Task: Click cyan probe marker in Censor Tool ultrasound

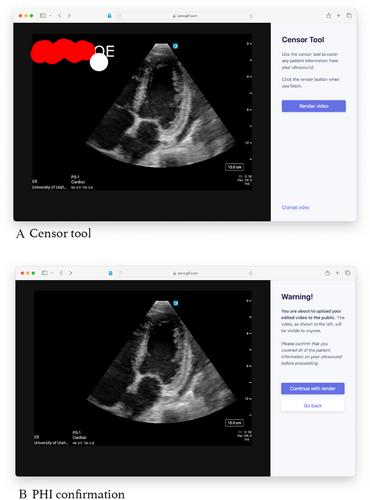Action: click(x=175, y=46)
